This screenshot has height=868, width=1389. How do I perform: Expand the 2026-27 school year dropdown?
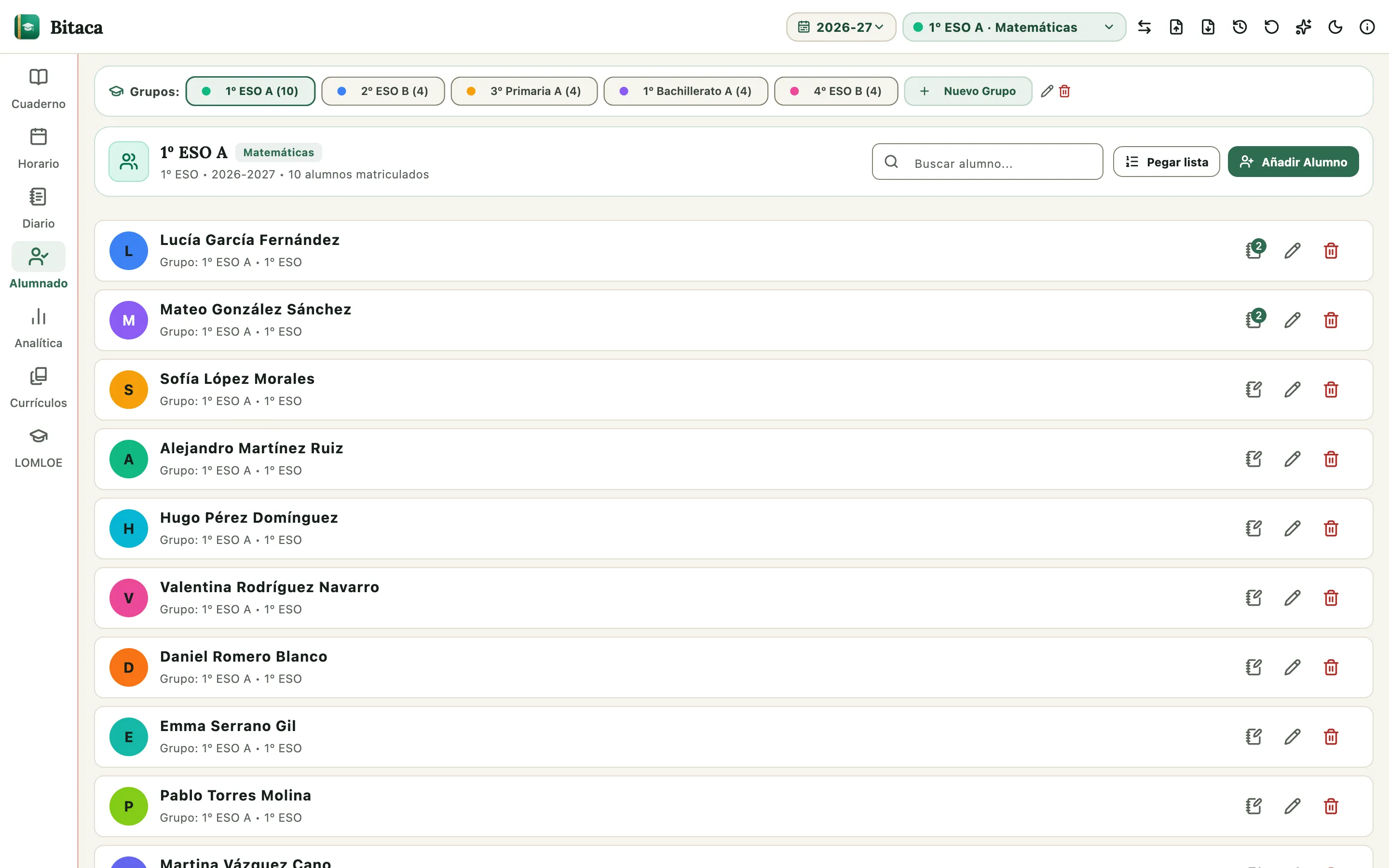click(x=841, y=27)
